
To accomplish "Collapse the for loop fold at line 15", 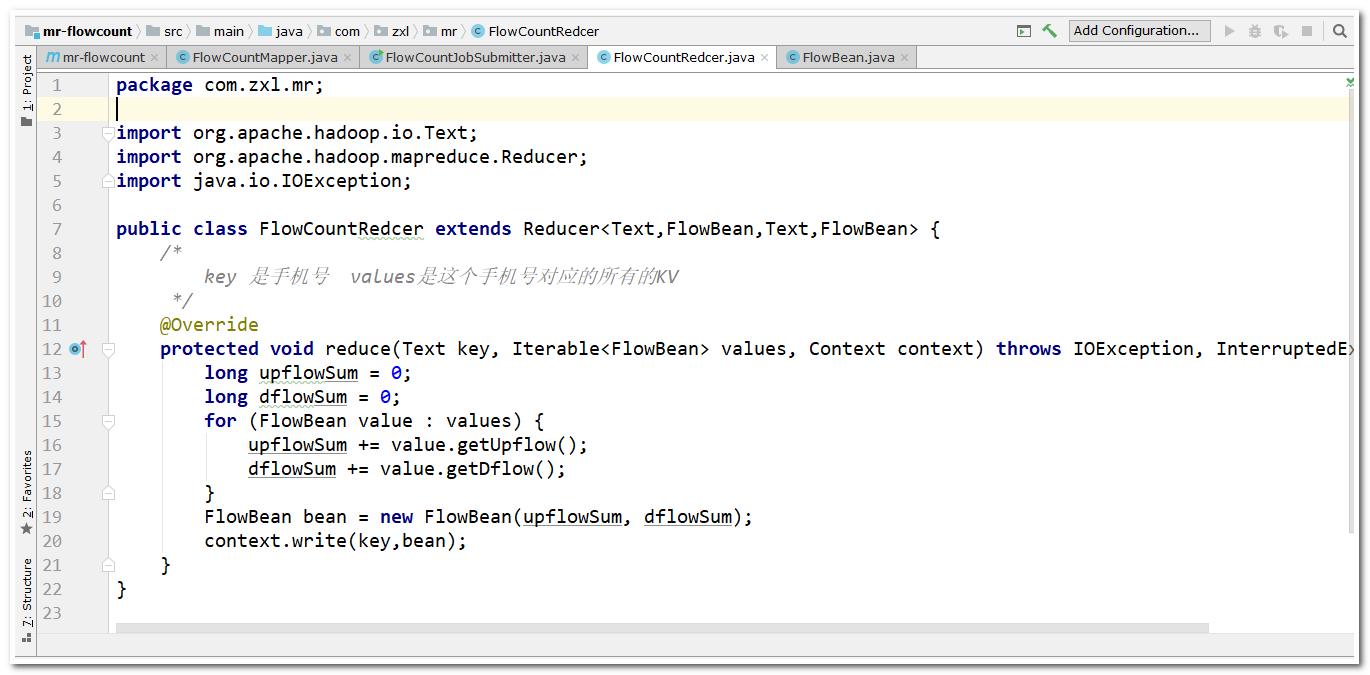I will [x=108, y=421].
